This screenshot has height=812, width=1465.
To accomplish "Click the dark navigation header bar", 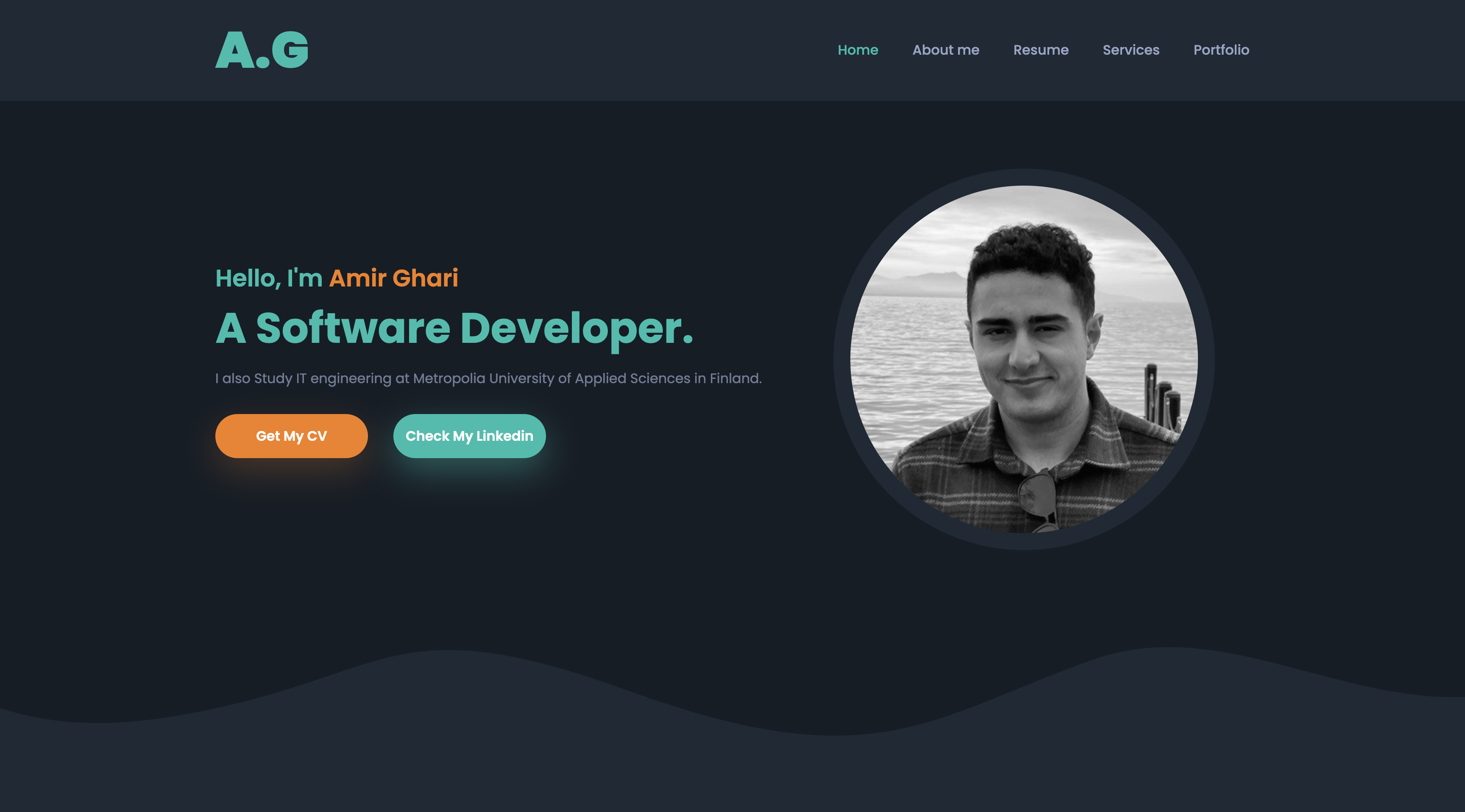I will [569, 50].
